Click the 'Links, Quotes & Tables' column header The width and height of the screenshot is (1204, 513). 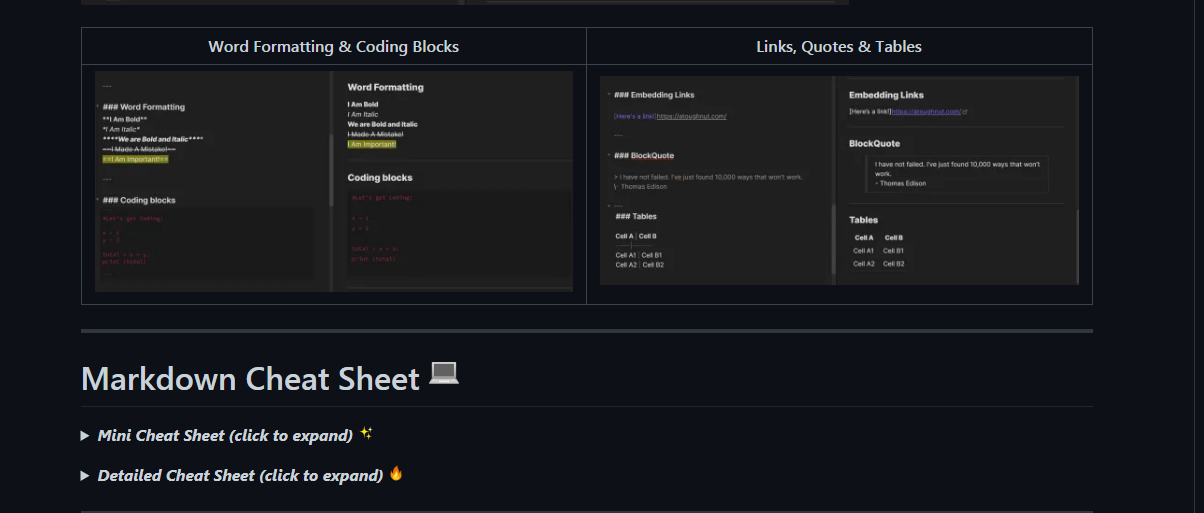839,47
